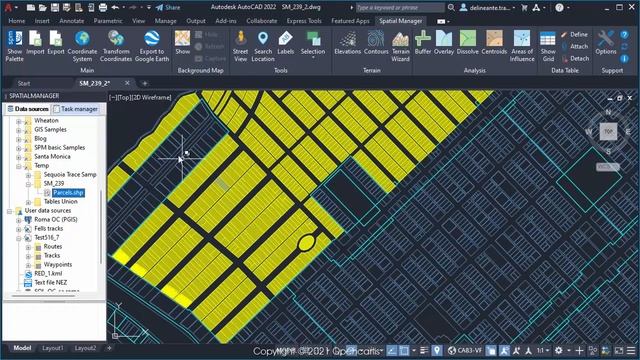
Task: Switch to the Start document tab
Action: click(24, 83)
